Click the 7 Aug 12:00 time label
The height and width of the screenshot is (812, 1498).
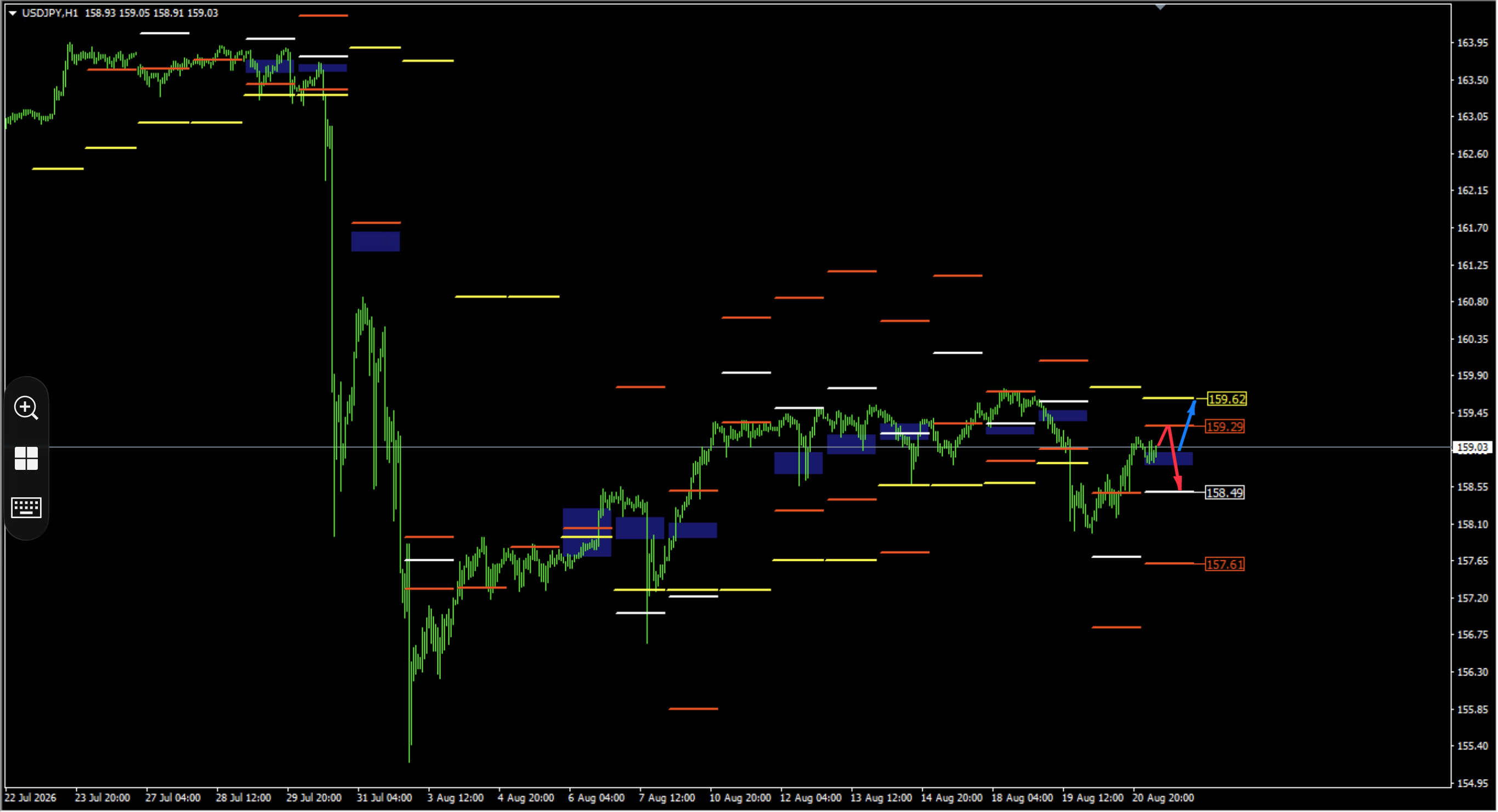(668, 798)
